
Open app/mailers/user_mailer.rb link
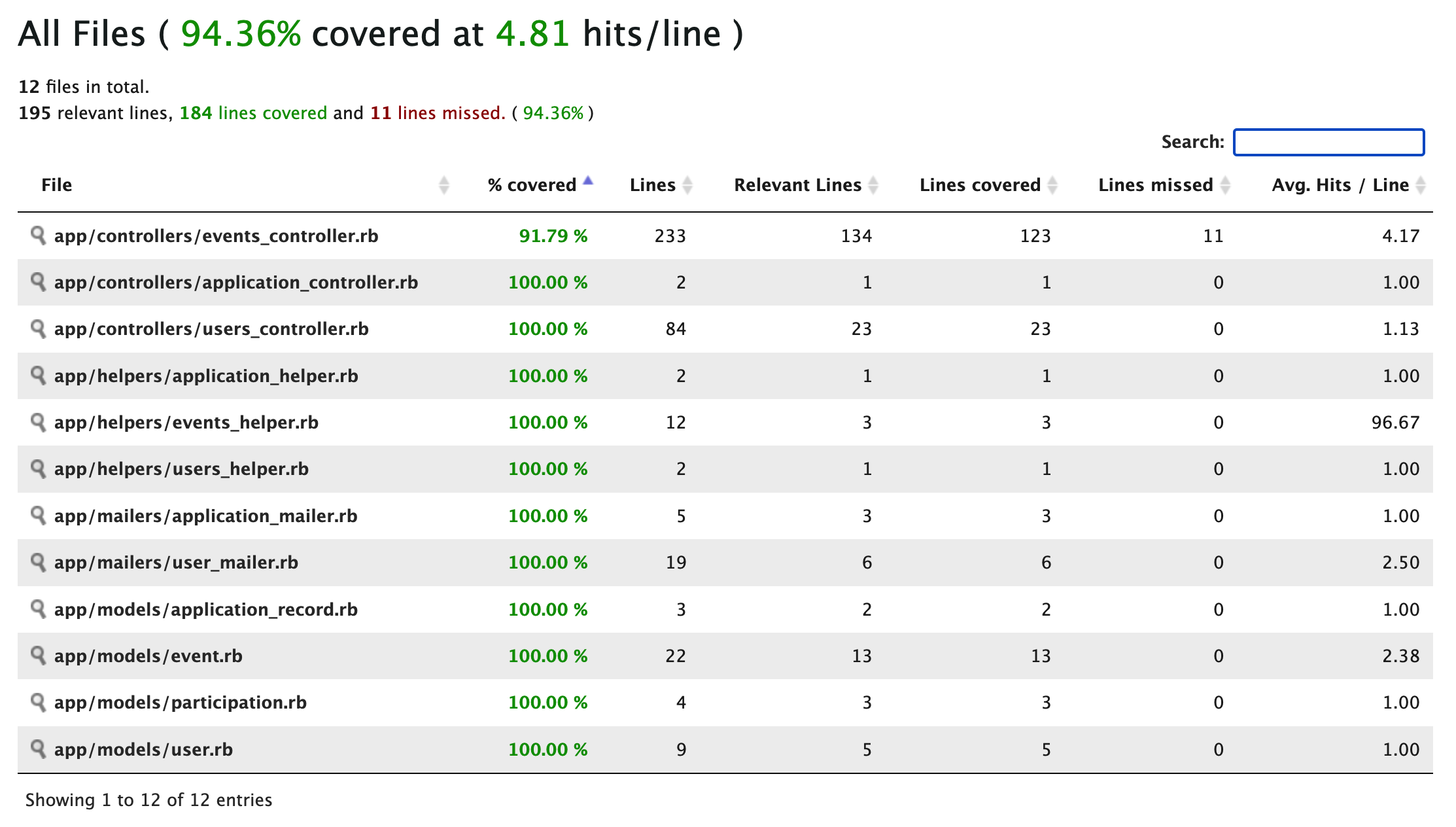coord(176,563)
